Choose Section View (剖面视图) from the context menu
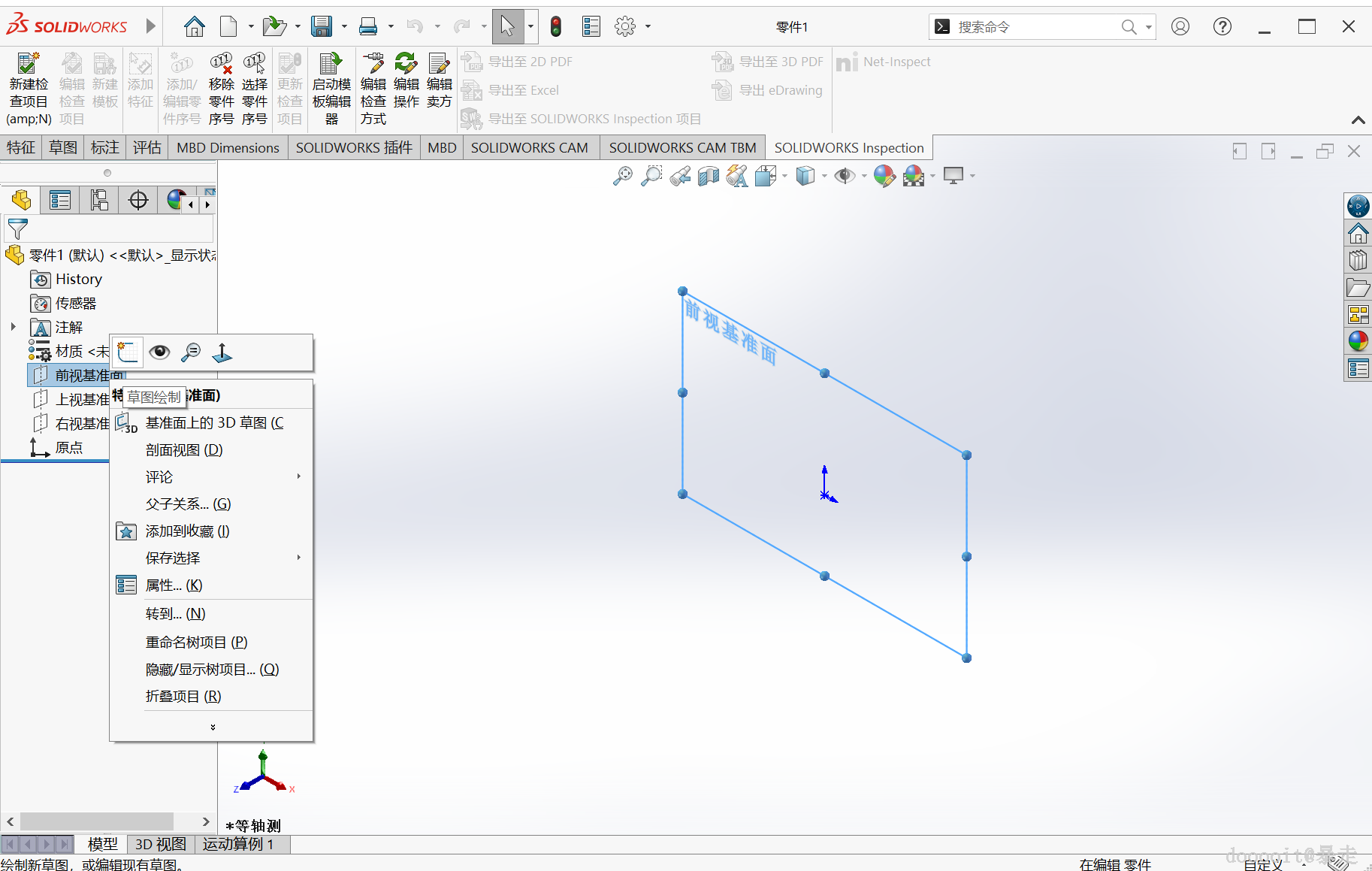Screen dimensions: 1372x871 213,449
